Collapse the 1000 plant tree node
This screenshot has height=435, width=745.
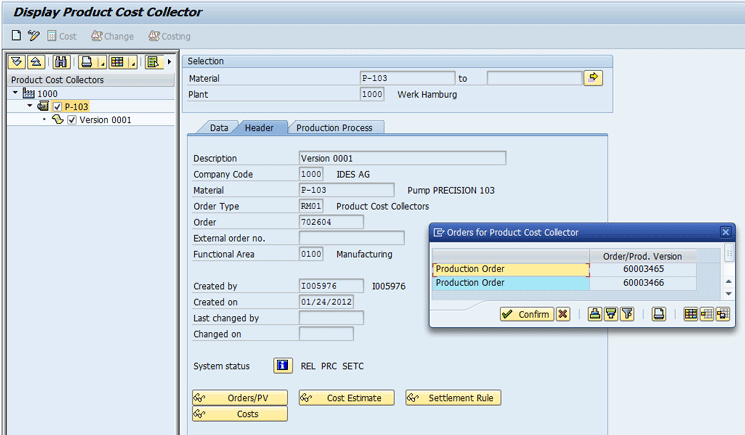coord(15,93)
